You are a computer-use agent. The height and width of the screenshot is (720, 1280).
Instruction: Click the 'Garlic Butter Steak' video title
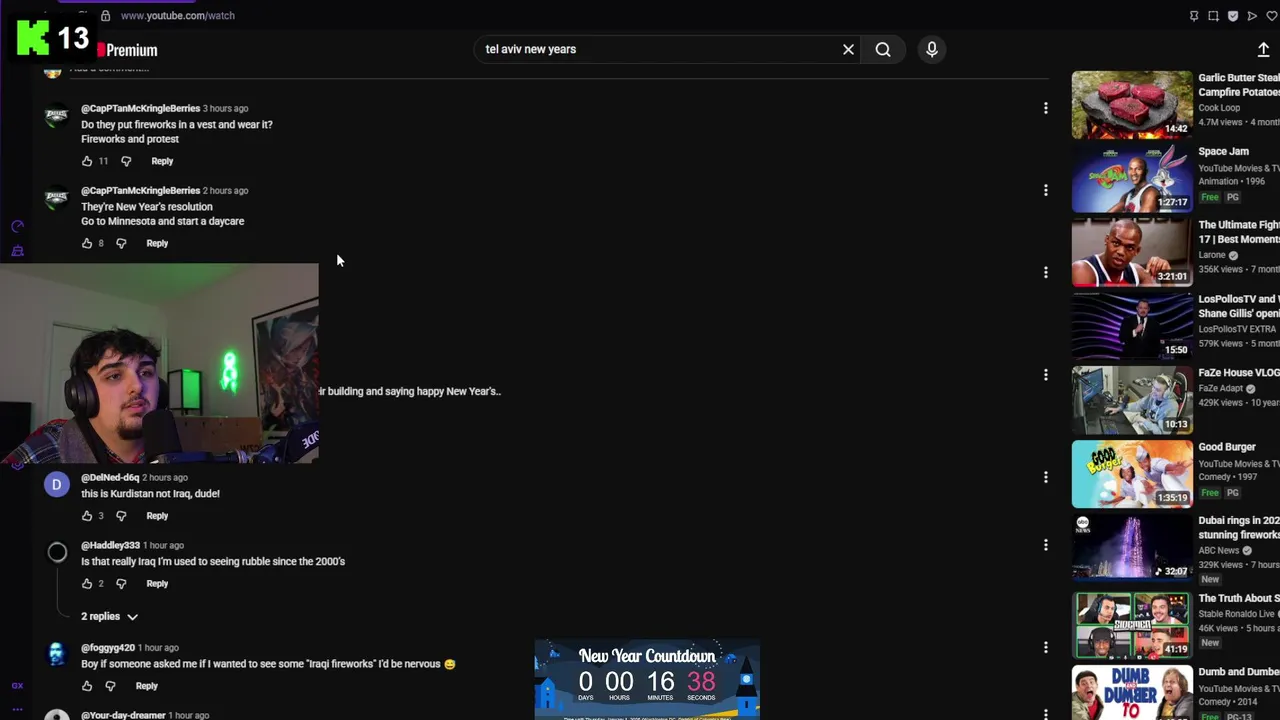pos(1239,84)
